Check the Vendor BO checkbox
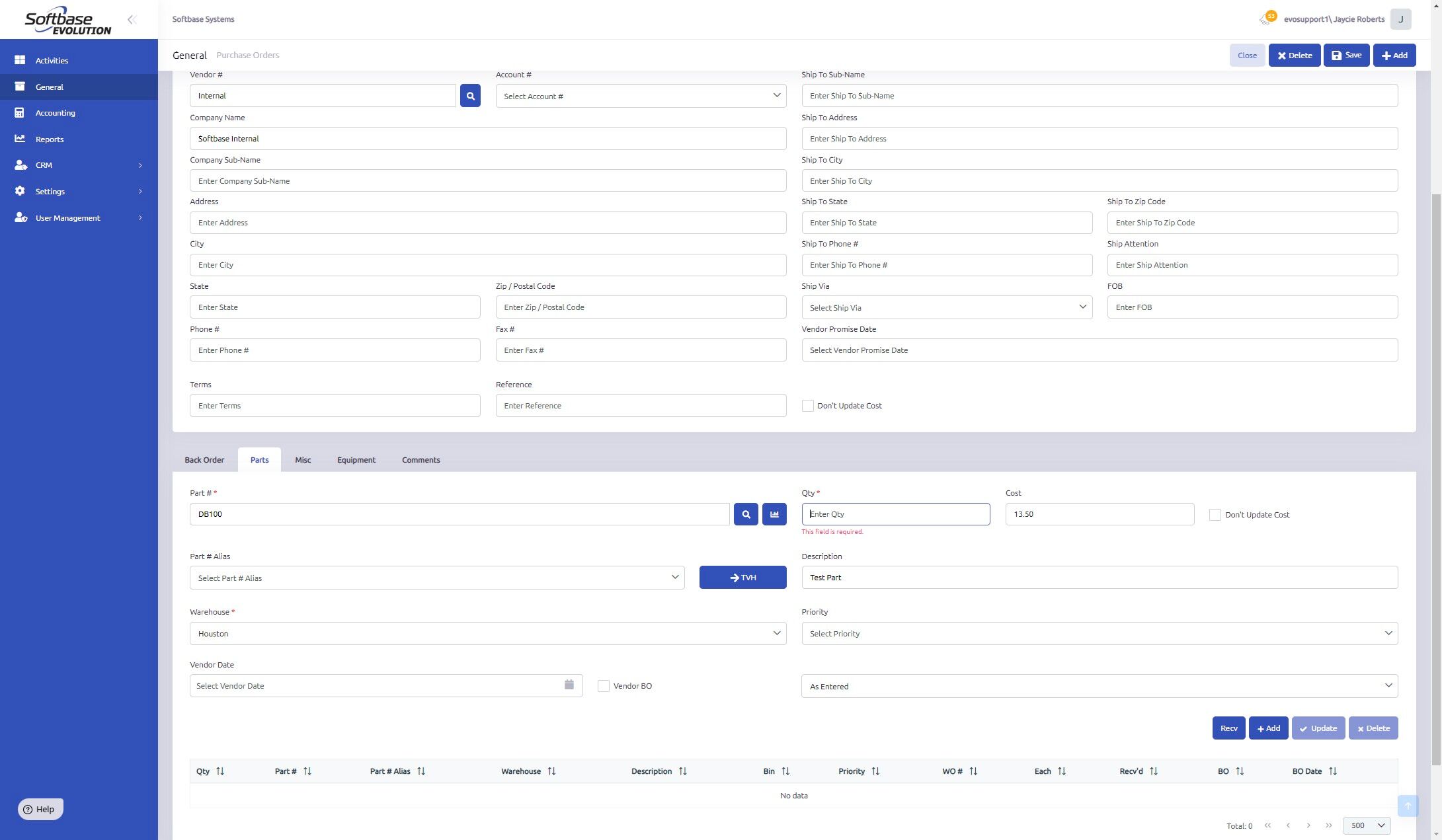This screenshot has height=840, width=1442. [x=603, y=686]
